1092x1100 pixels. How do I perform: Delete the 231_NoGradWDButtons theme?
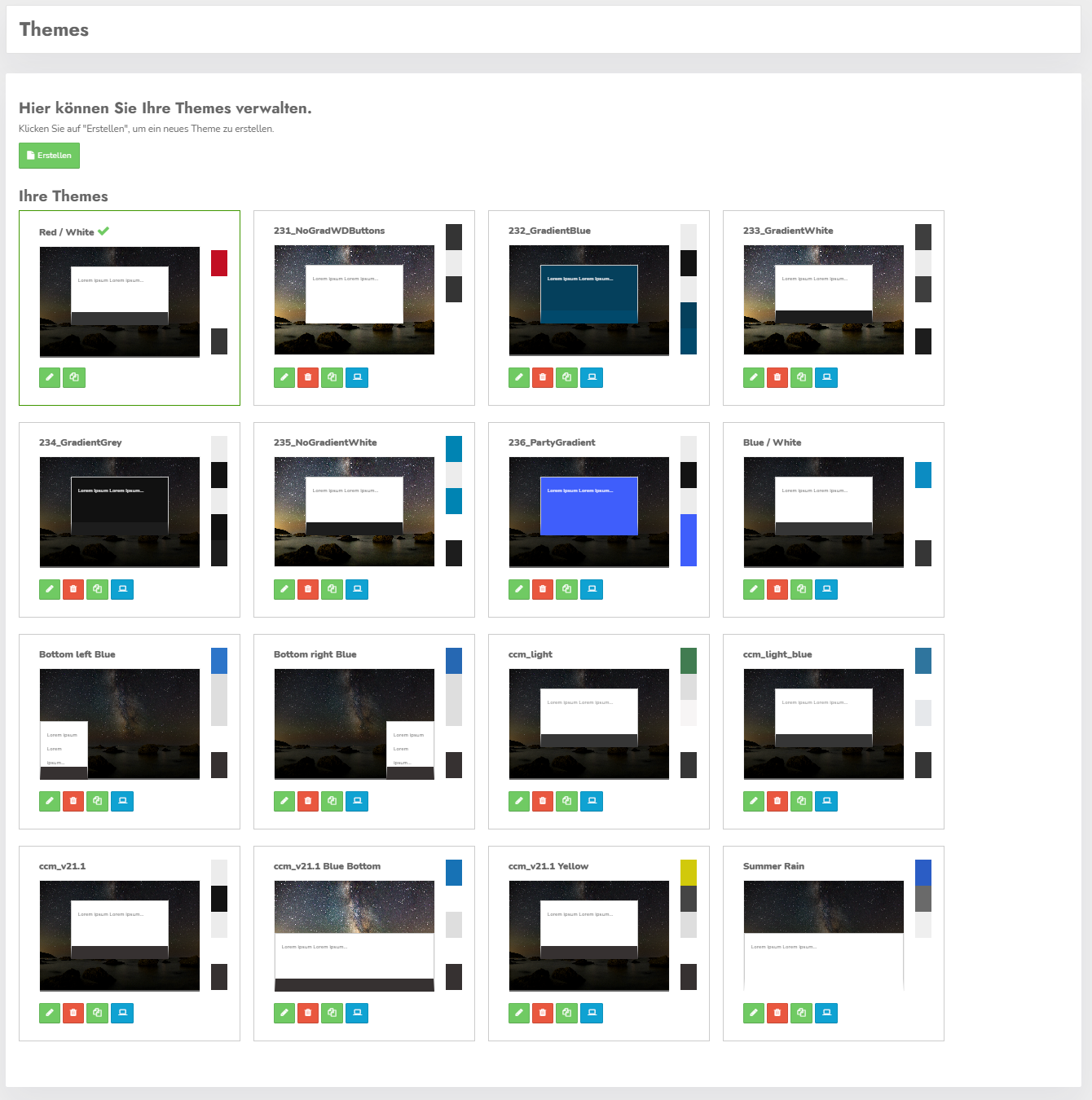point(308,377)
